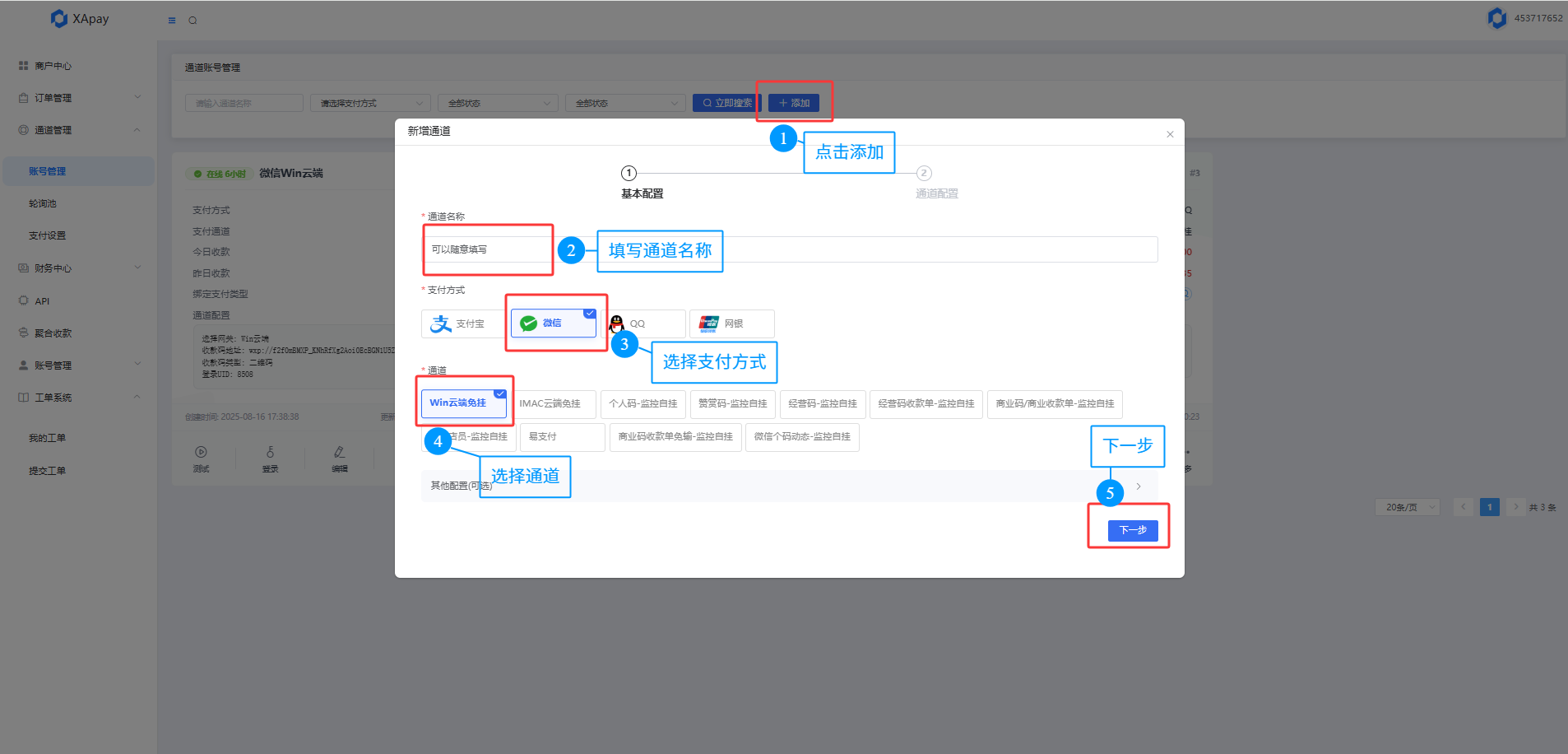This screenshot has width=1568, height=754.
Task: Click the XApay logo icon
Action: [59, 18]
